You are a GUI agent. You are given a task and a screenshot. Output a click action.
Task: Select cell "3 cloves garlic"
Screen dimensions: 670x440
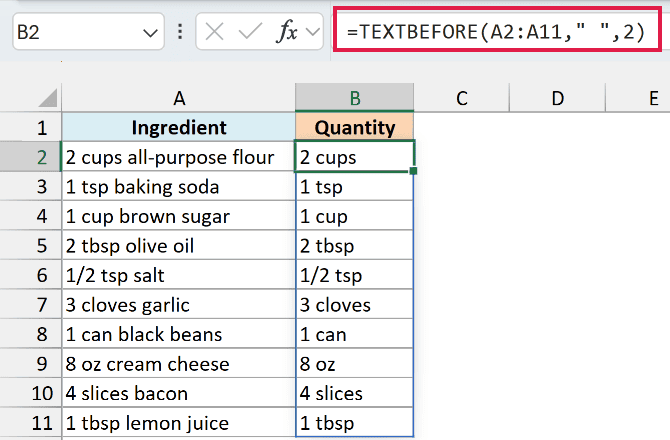tap(179, 304)
